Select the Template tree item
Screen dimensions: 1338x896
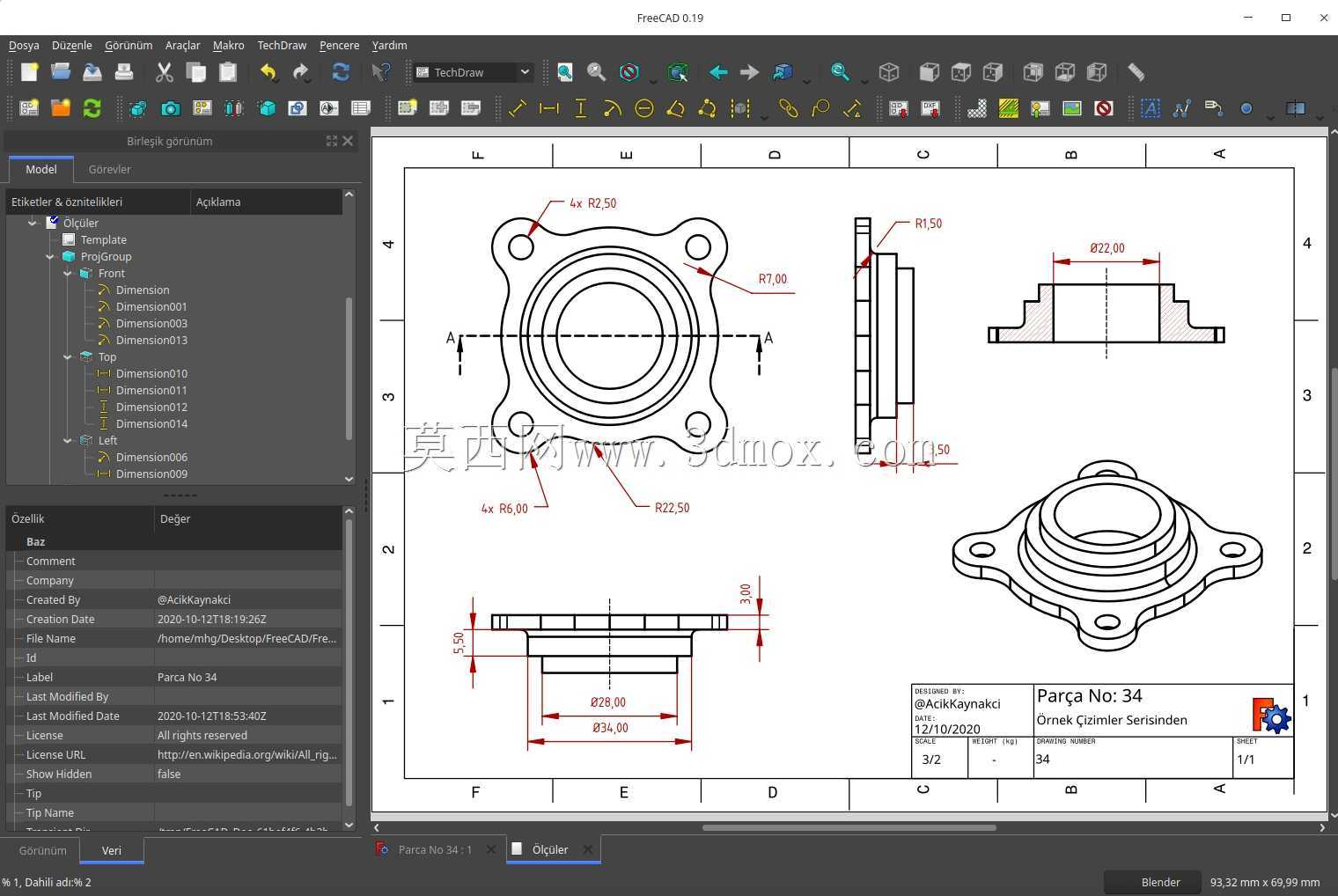(103, 239)
